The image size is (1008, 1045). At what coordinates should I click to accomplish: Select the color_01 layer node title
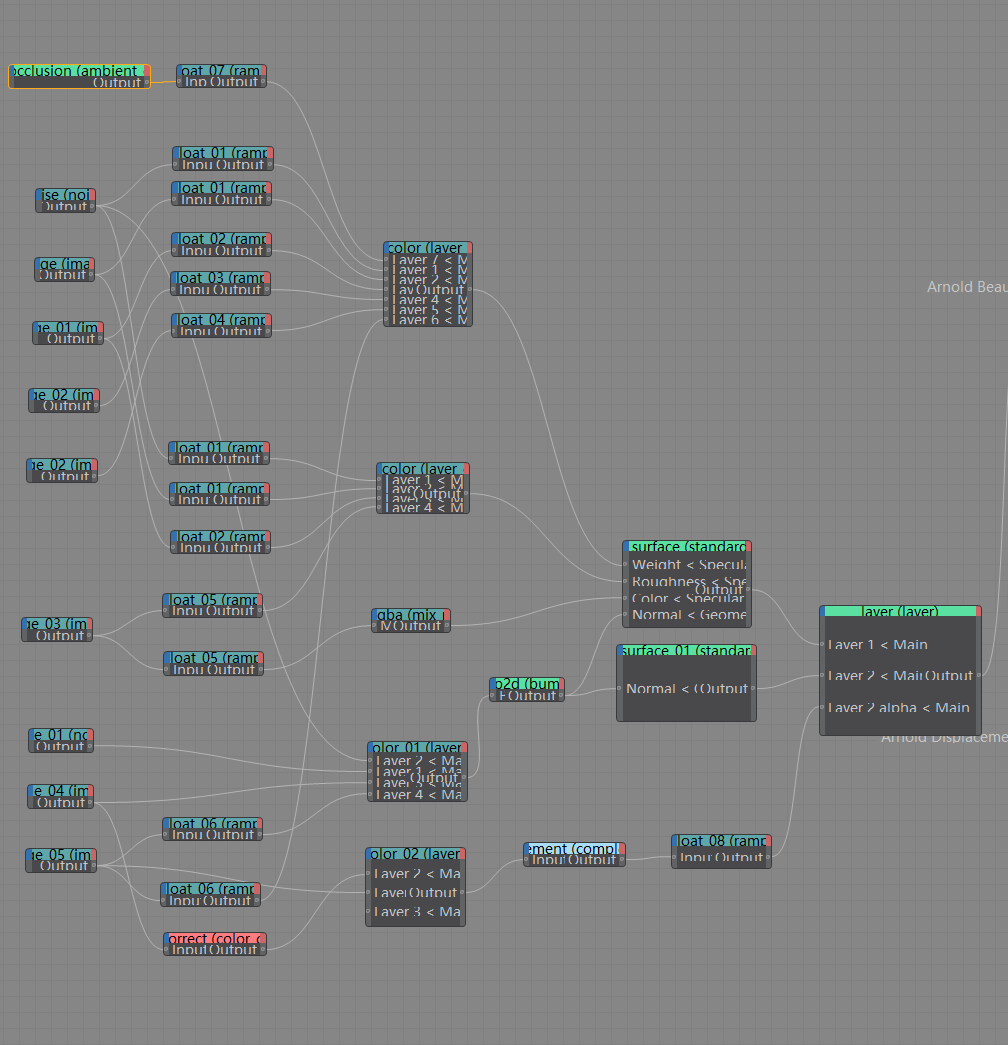(x=417, y=748)
